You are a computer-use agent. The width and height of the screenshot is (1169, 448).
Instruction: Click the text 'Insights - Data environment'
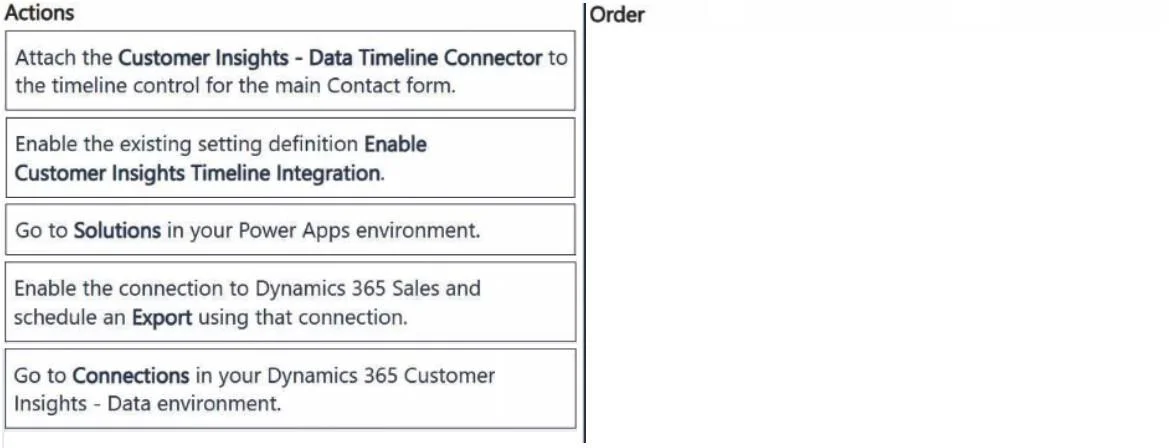click(x=148, y=403)
